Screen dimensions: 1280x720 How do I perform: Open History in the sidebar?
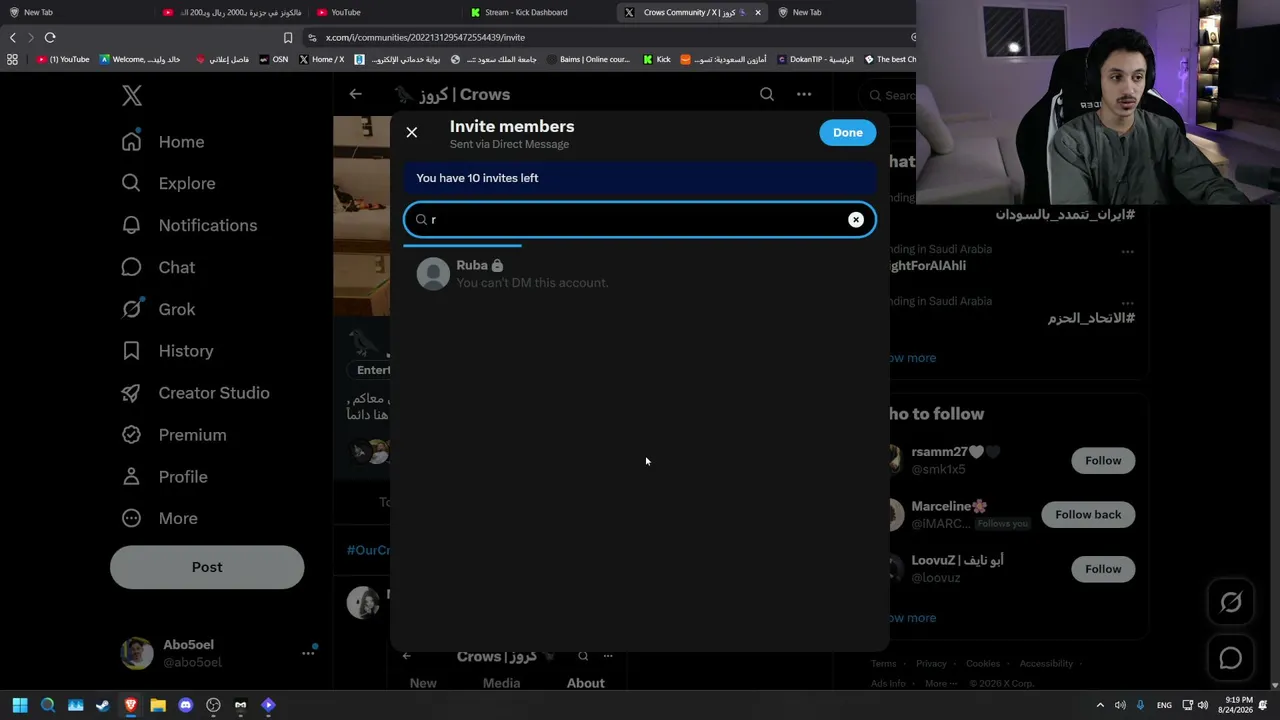[167, 352]
